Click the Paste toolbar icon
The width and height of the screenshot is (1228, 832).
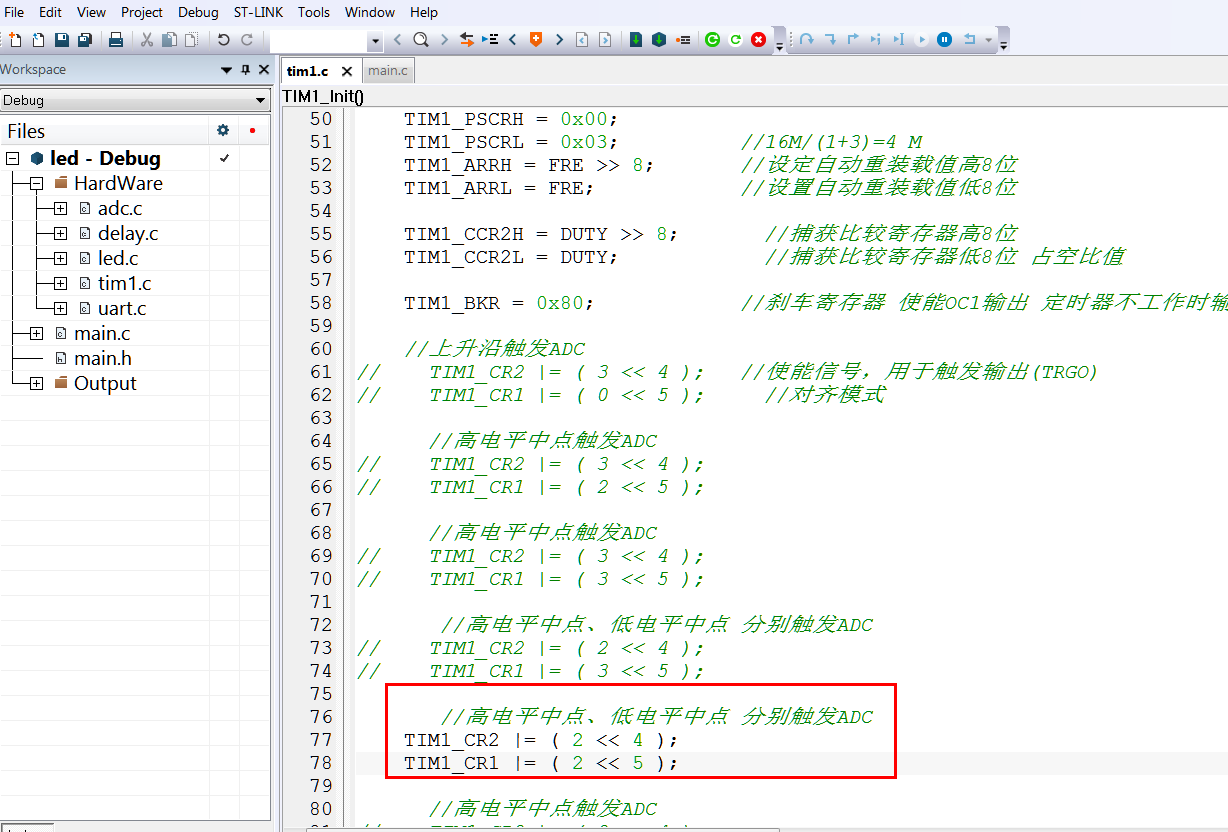(191, 40)
